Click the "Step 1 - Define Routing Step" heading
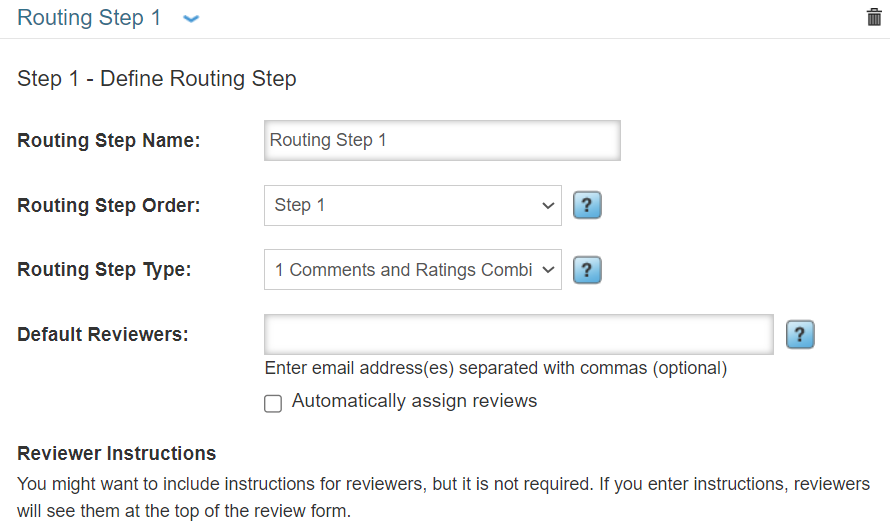The image size is (890, 529). [157, 79]
